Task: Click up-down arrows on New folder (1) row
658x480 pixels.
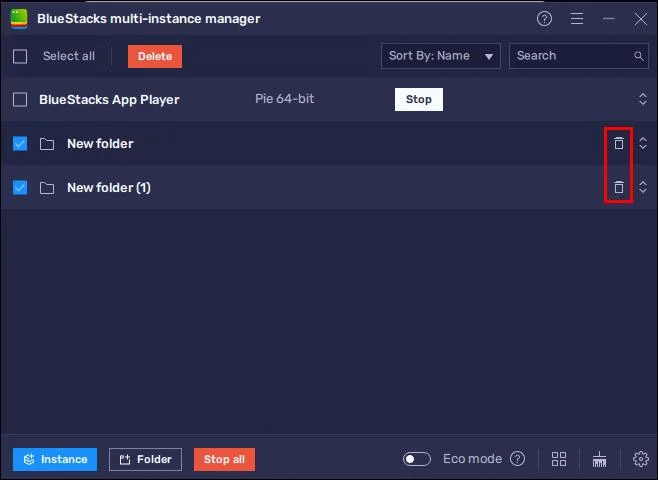Action: point(642,187)
